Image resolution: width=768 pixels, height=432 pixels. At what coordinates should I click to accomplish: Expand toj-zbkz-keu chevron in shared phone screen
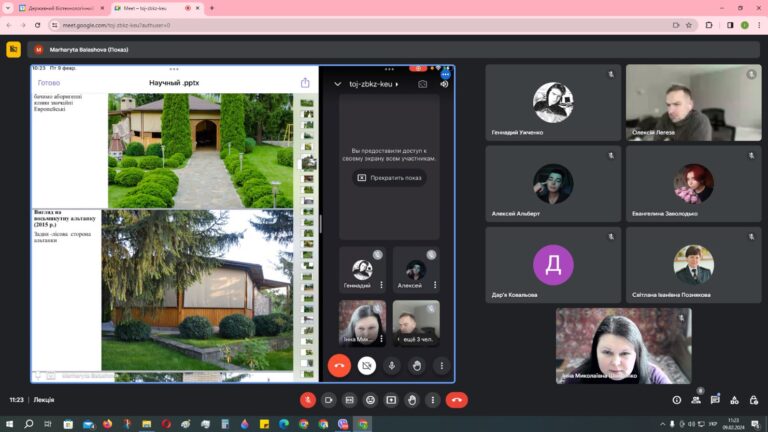338,84
